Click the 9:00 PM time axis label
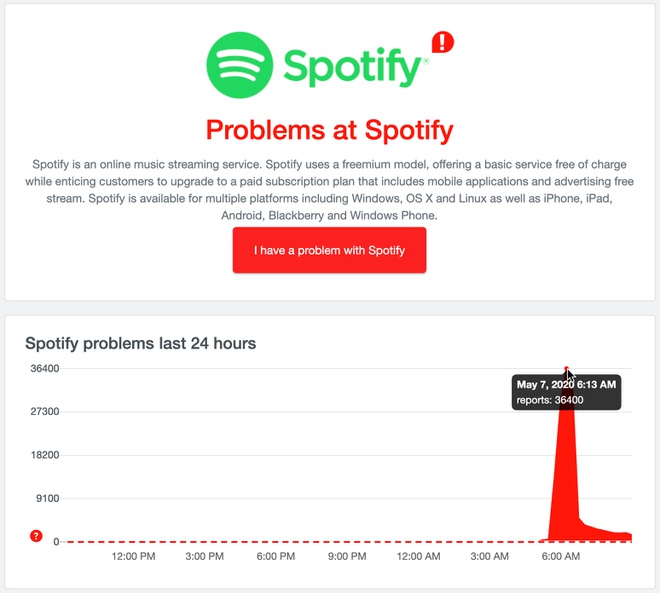Image resolution: width=660 pixels, height=593 pixels. click(347, 556)
